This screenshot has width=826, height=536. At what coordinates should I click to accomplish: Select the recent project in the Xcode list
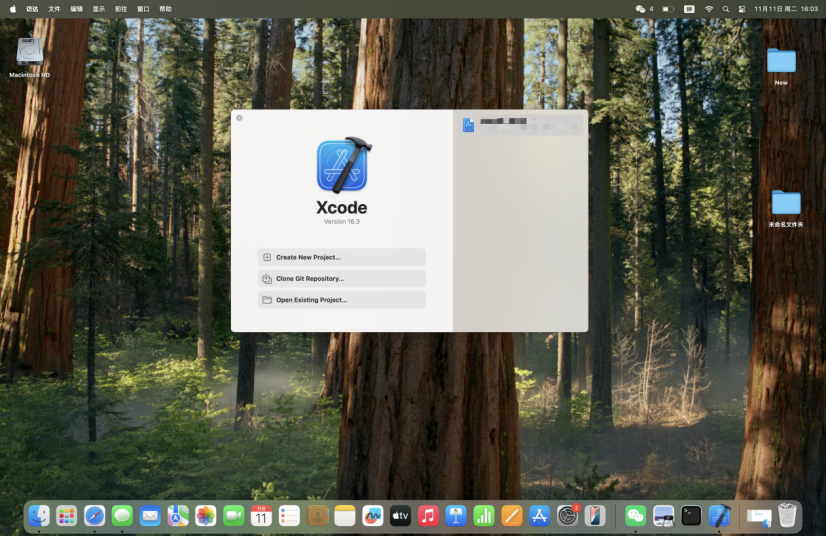click(x=520, y=124)
